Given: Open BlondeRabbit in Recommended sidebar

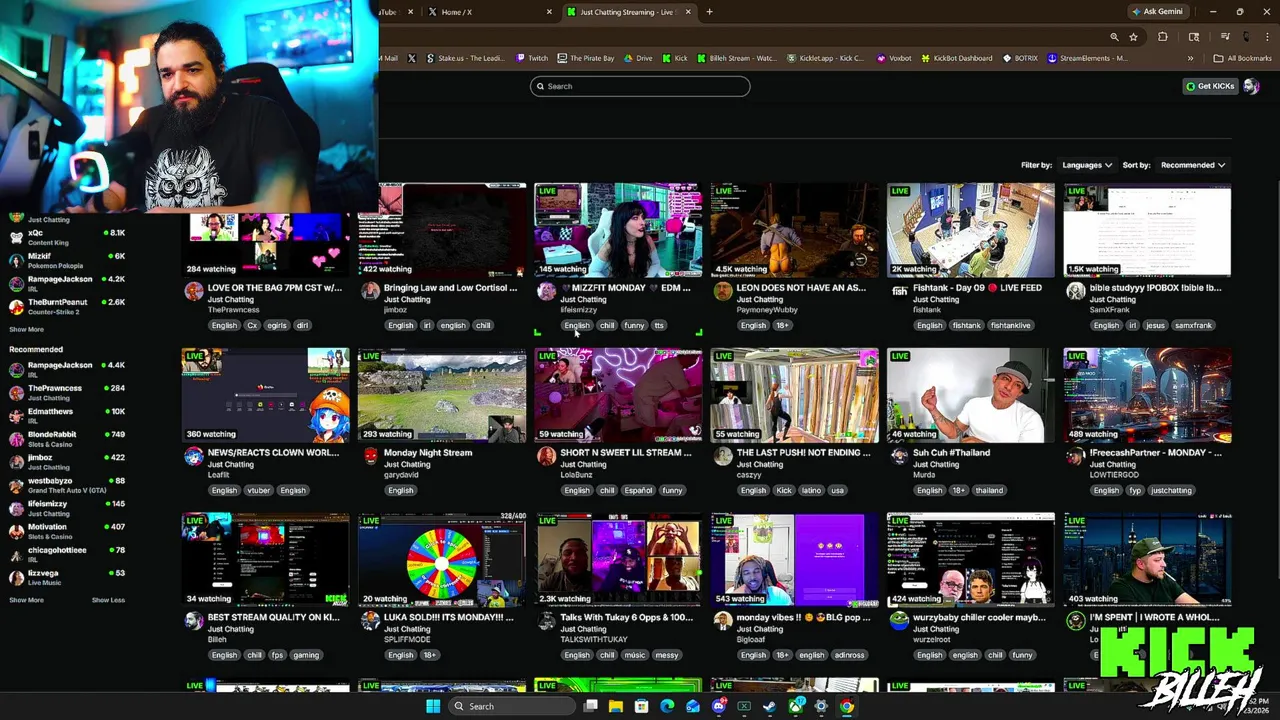Looking at the screenshot, I should [66, 439].
